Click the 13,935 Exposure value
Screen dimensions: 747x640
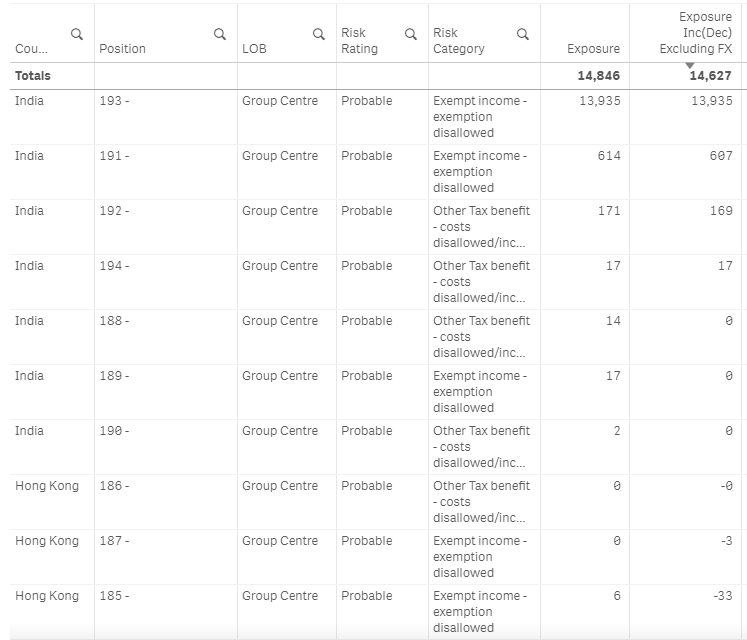click(599, 101)
